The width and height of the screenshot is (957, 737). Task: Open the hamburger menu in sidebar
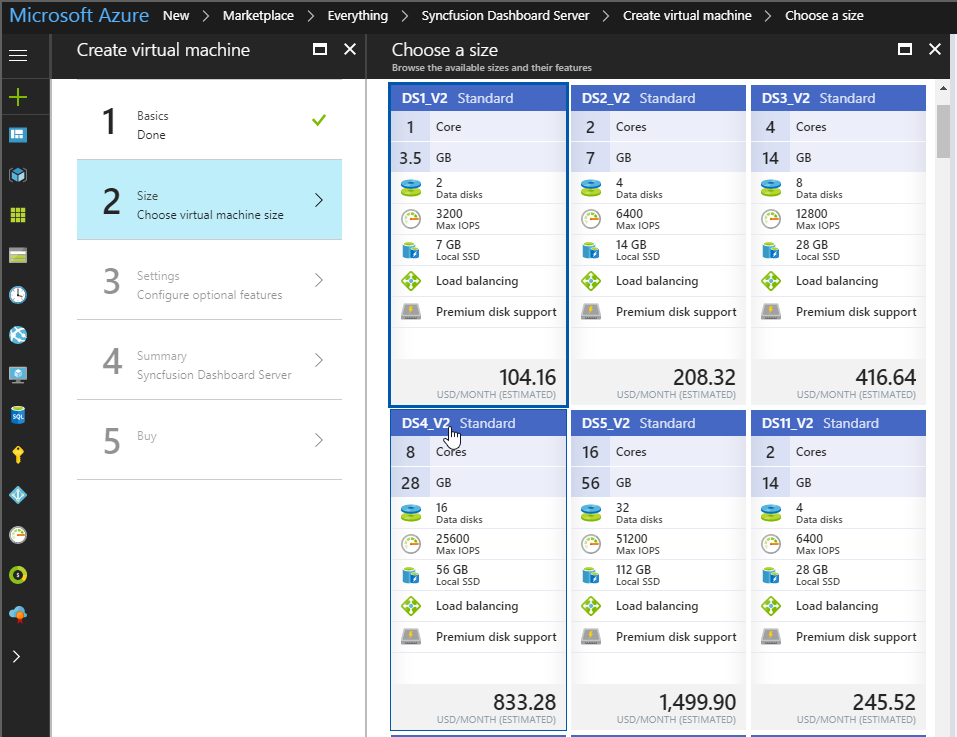pos(18,55)
